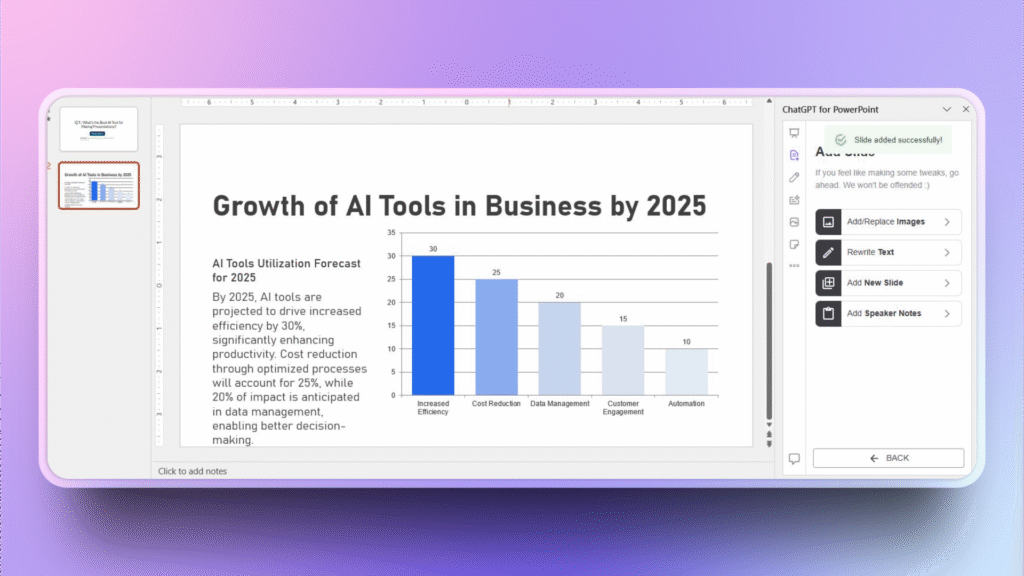Open the ellipsis more-options sidebar icon
Screen dimensions: 1024x576
(x=795, y=265)
